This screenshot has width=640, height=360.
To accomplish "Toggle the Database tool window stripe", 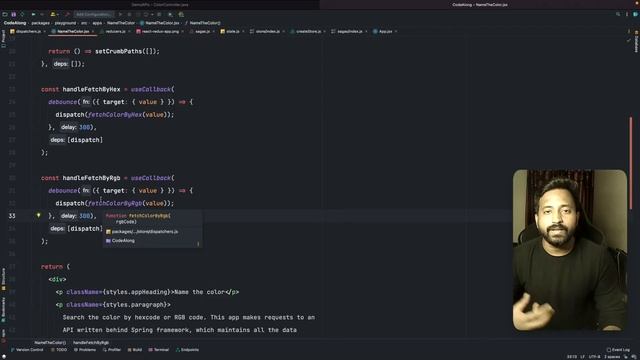I will 636,41.
